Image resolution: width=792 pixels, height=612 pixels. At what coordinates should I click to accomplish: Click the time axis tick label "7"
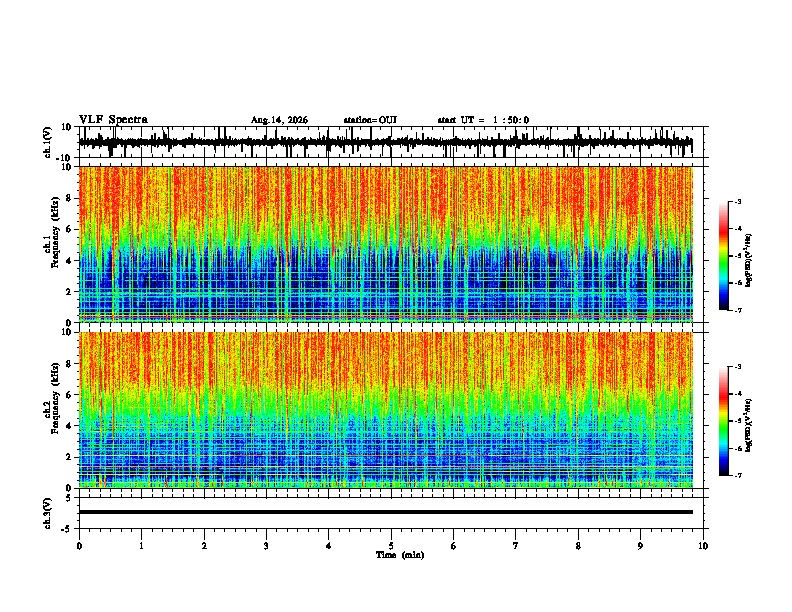[x=516, y=546]
